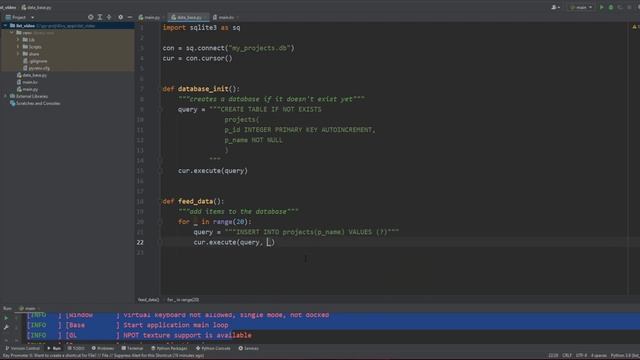Select Scratches and Consoles node

tap(35, 103)
